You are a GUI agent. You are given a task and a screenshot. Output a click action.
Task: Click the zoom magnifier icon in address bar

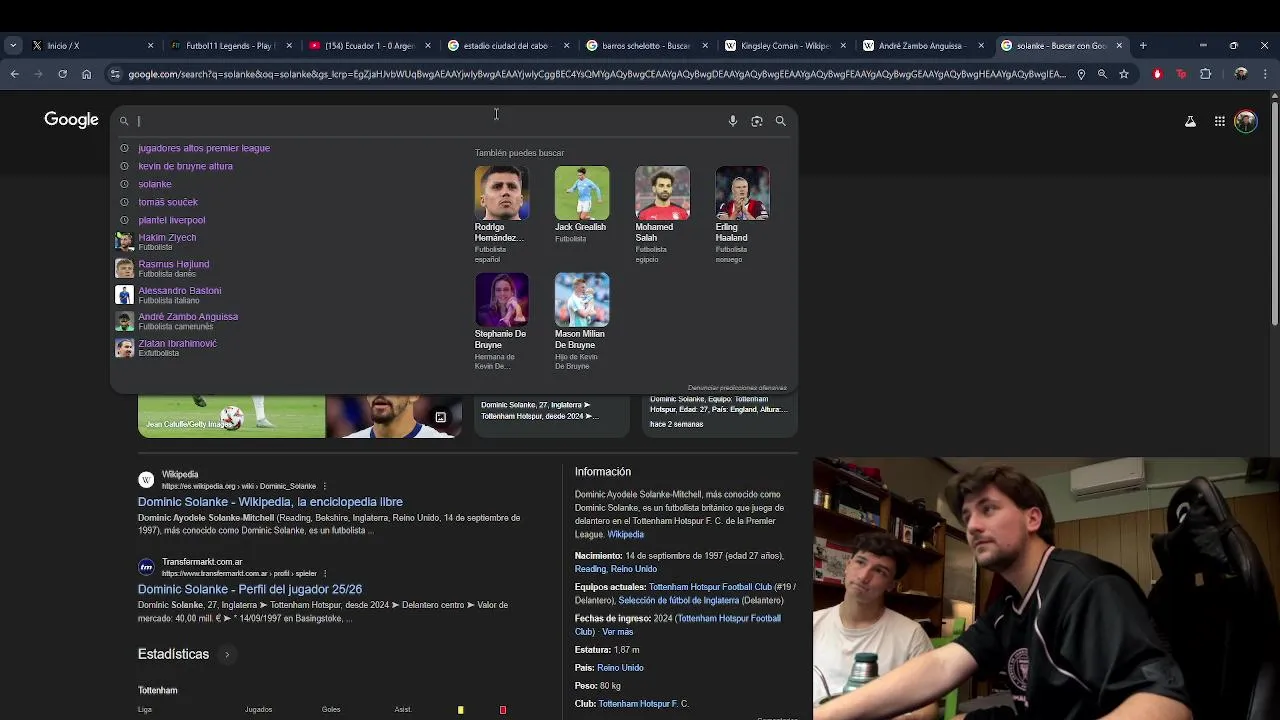1102,74
